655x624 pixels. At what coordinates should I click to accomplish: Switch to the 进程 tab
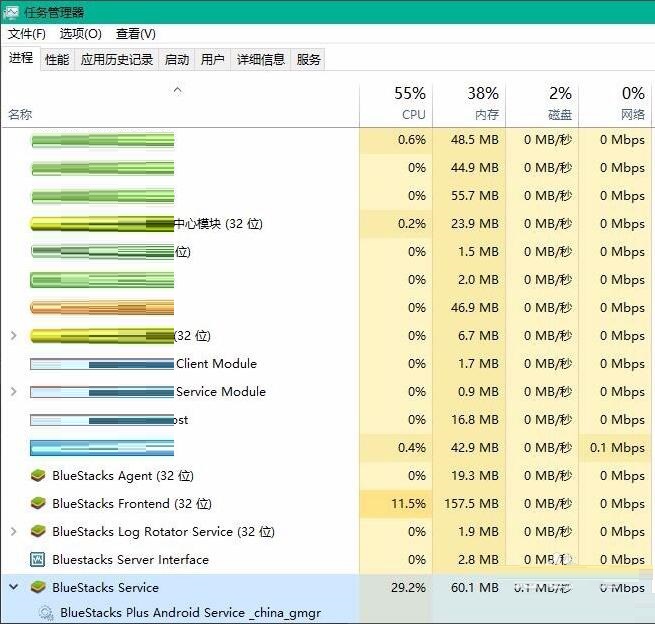[x=21, y=58]
